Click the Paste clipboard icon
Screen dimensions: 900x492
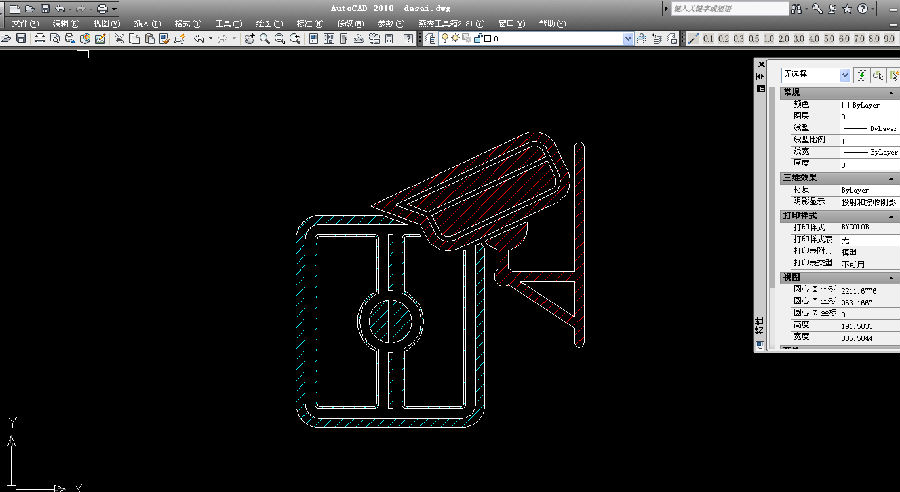point(149,39)
